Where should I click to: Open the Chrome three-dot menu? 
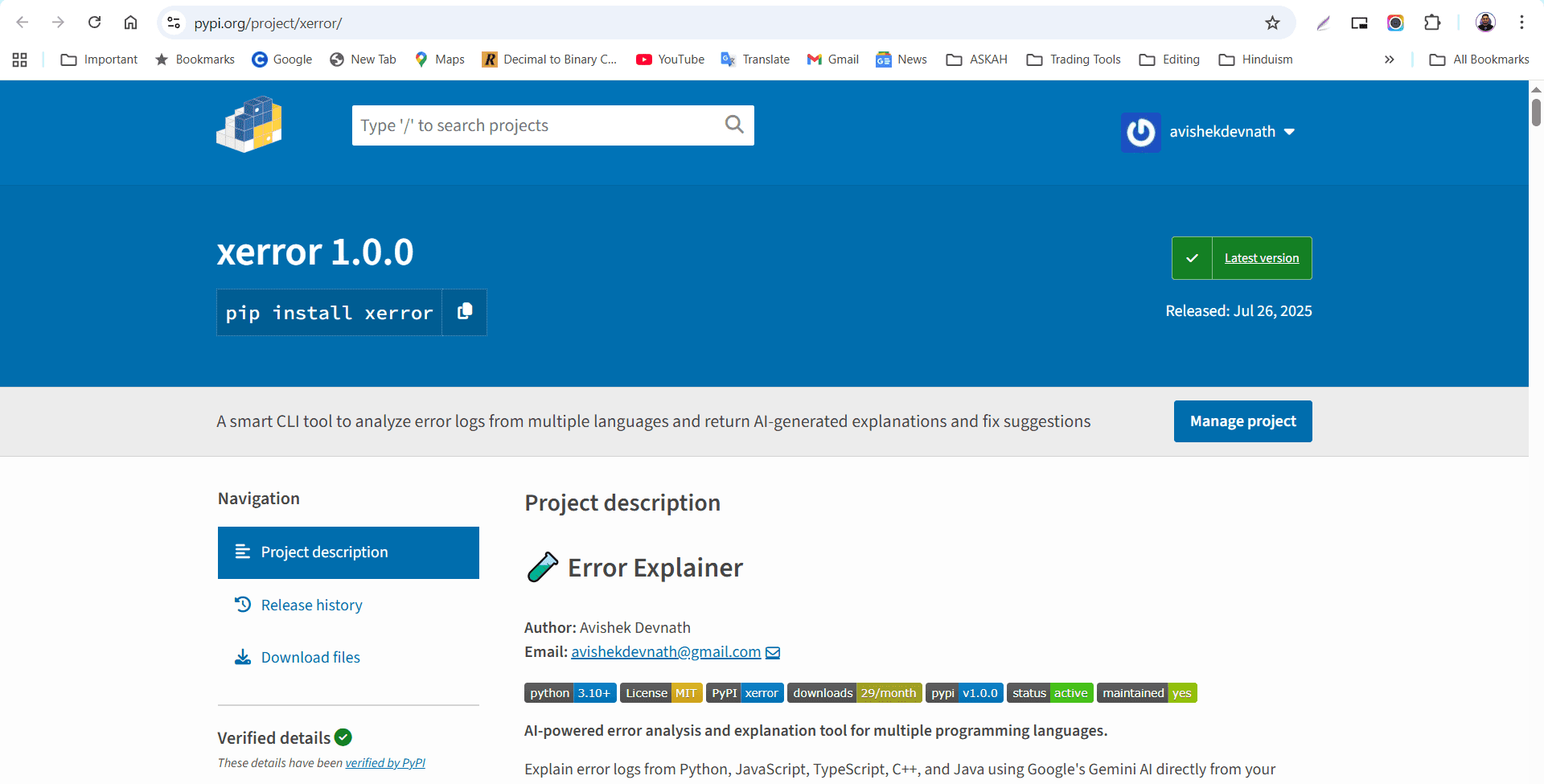(1521, 23)
